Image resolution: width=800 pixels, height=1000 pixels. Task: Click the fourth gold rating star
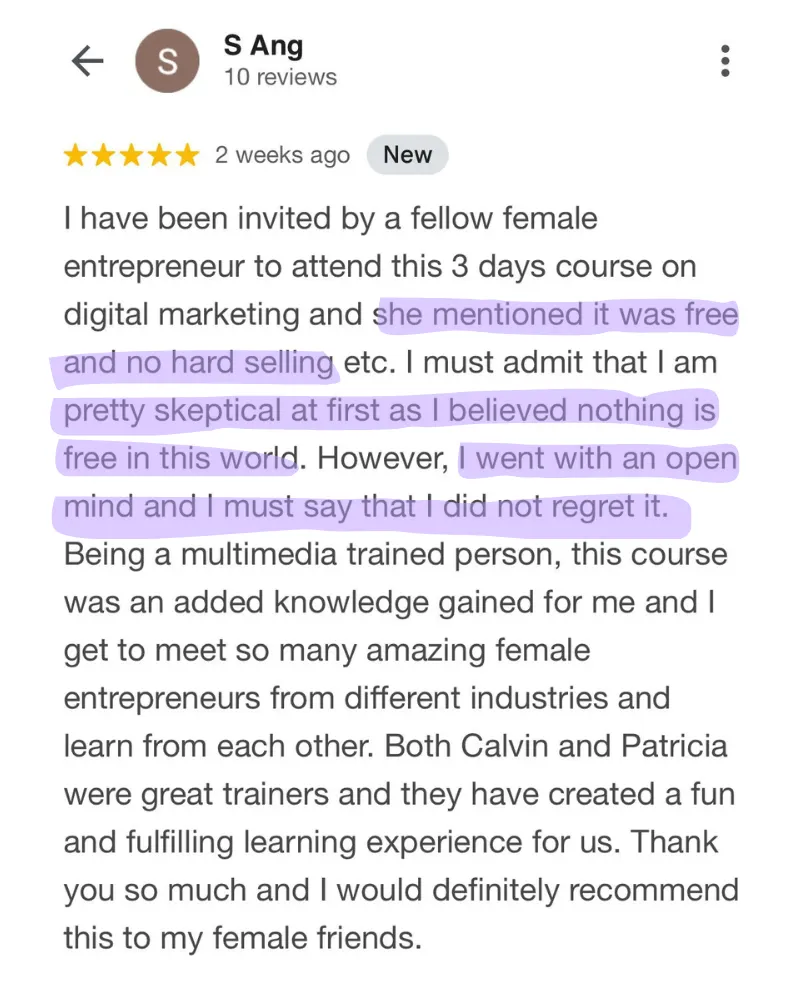pyautogui.click(x=159, y=155)
